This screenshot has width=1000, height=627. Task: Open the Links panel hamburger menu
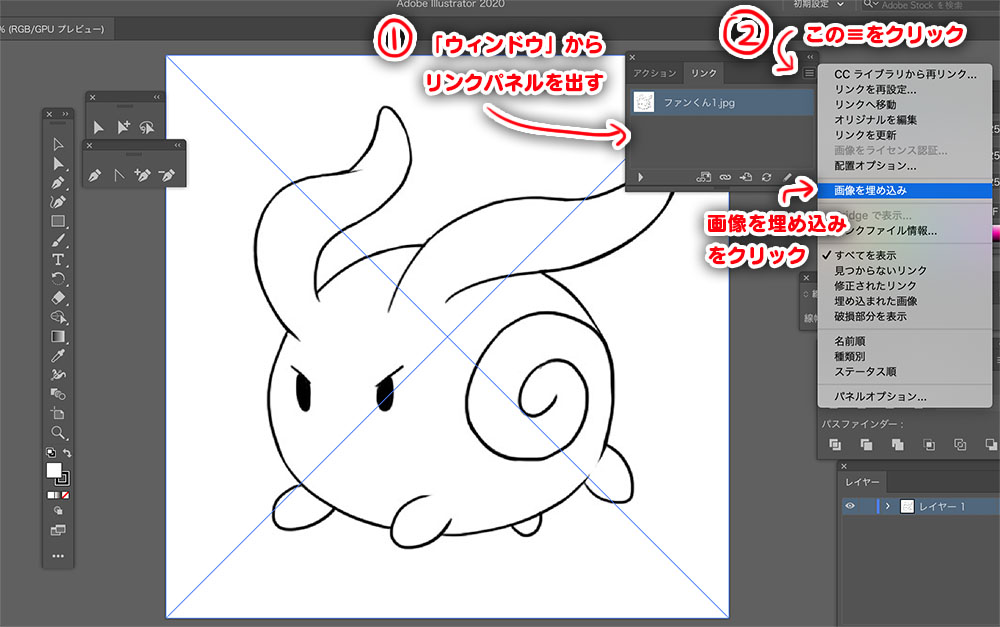(809, 73)
